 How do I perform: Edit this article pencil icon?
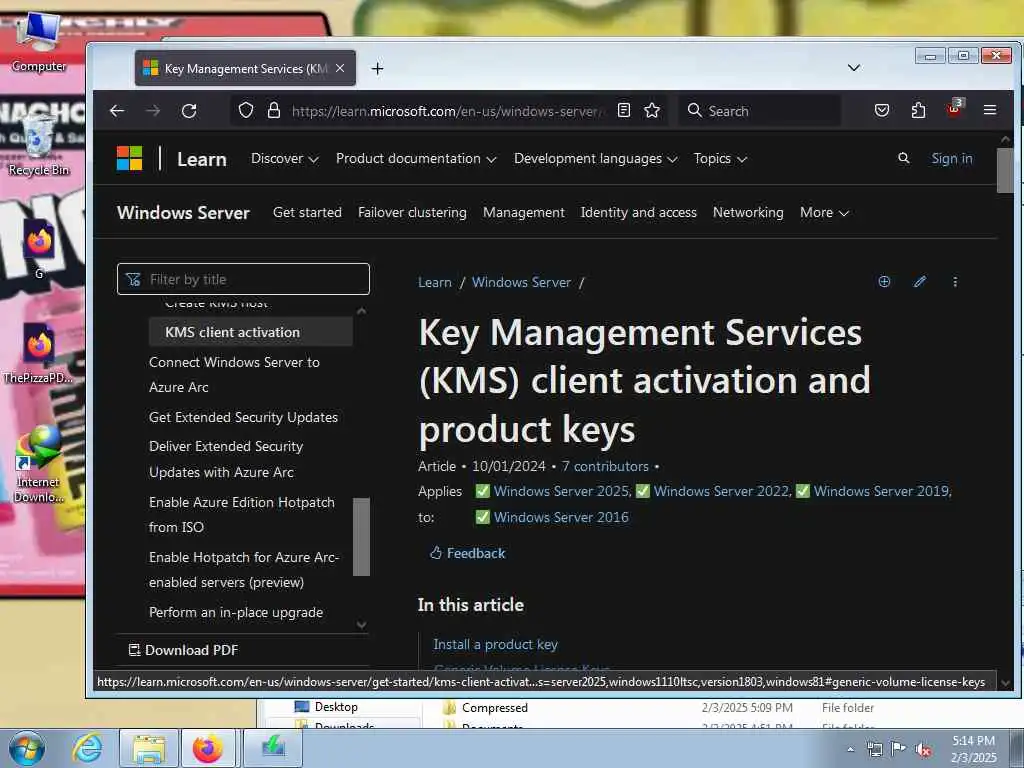(x=920, y=281)
